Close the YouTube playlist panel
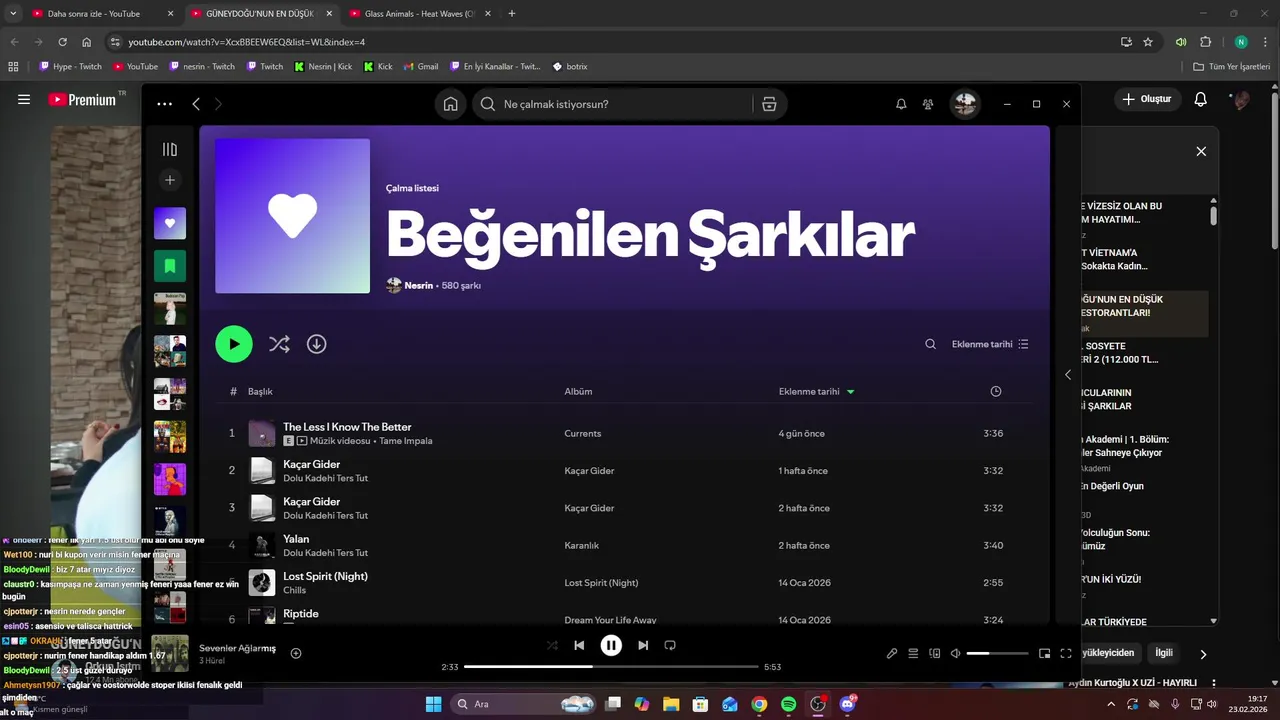Screen dimensions: 1280x720 (1201, 151)
